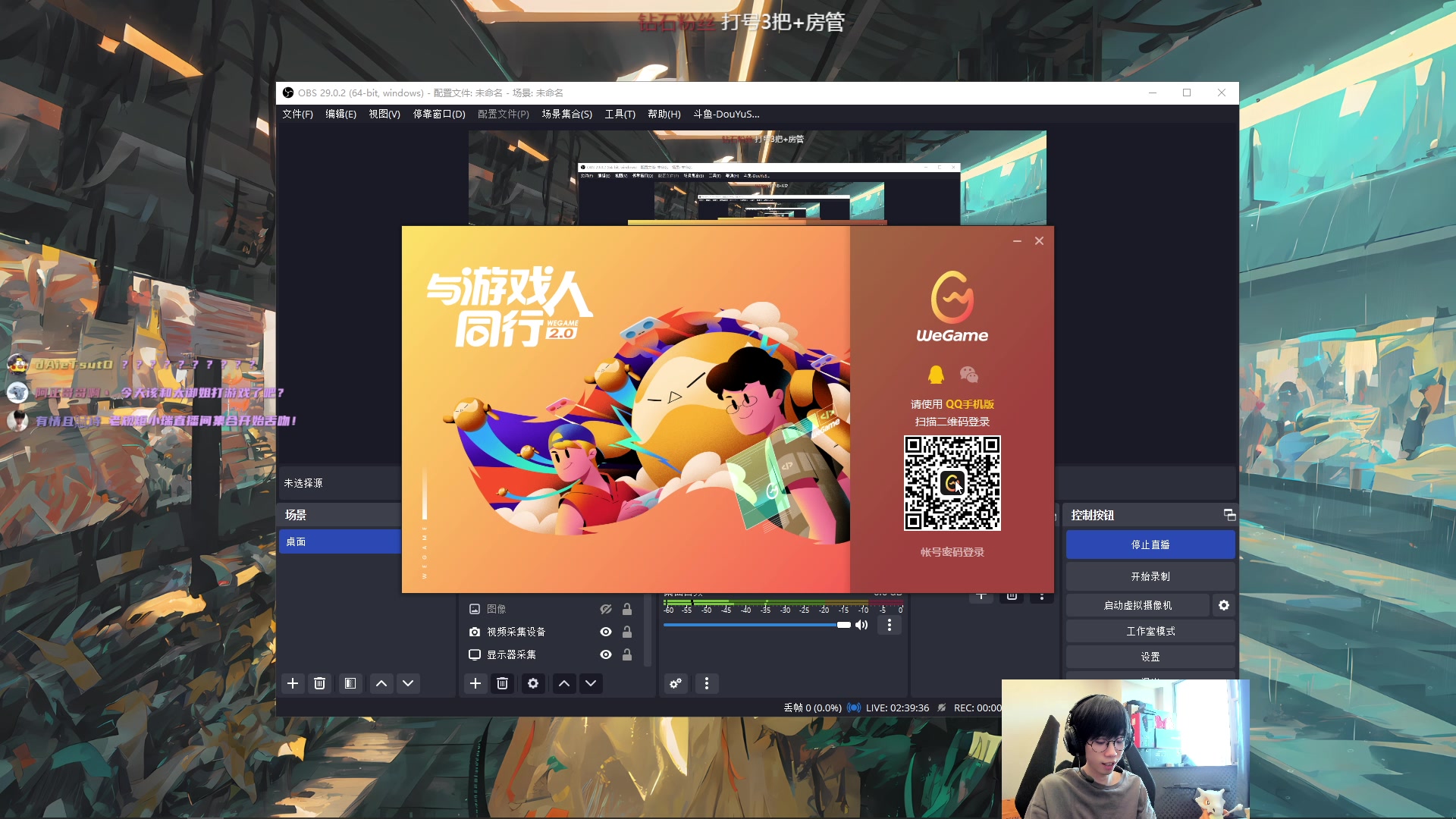Move source down with arrow icon

click(x=591, y=683)
